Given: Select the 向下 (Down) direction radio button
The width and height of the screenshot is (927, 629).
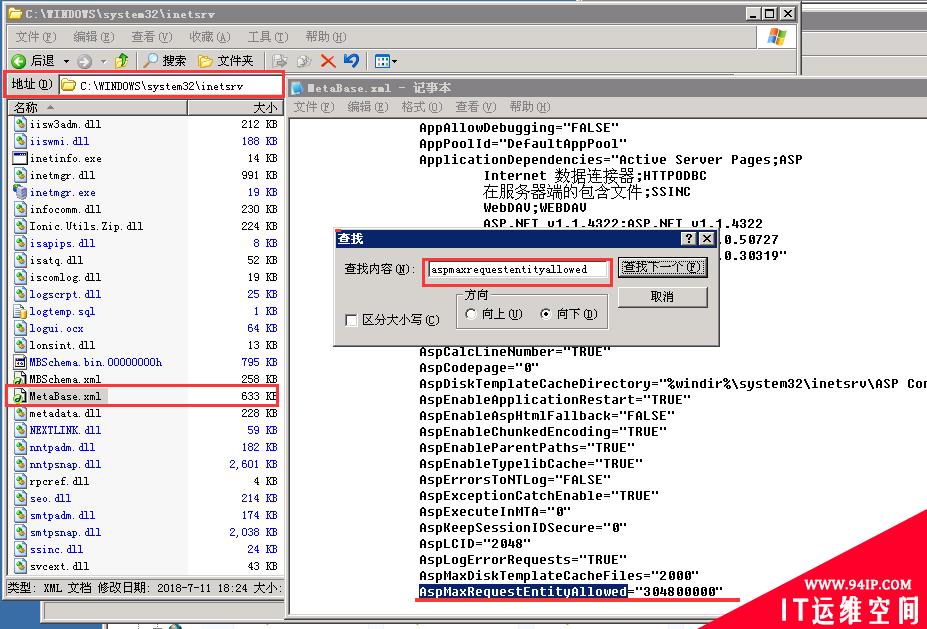Looking at the screenshot, I should tap(546, 314).
